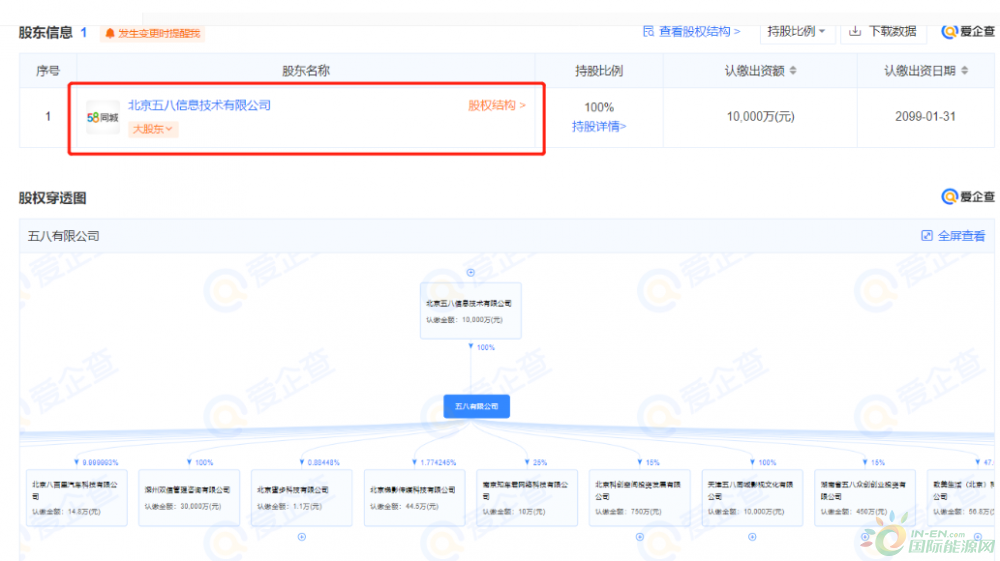1000x561 pixels.
Task: Expand the 大股东 tag dropdown
Action: [x=152, y=129]
